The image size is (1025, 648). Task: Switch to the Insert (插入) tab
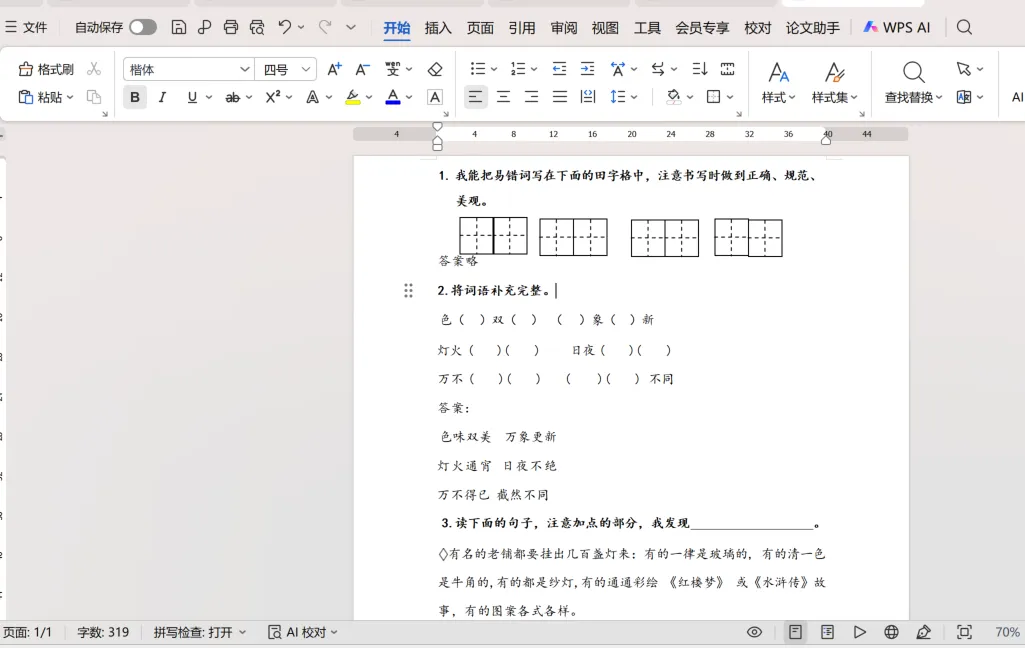438,27
